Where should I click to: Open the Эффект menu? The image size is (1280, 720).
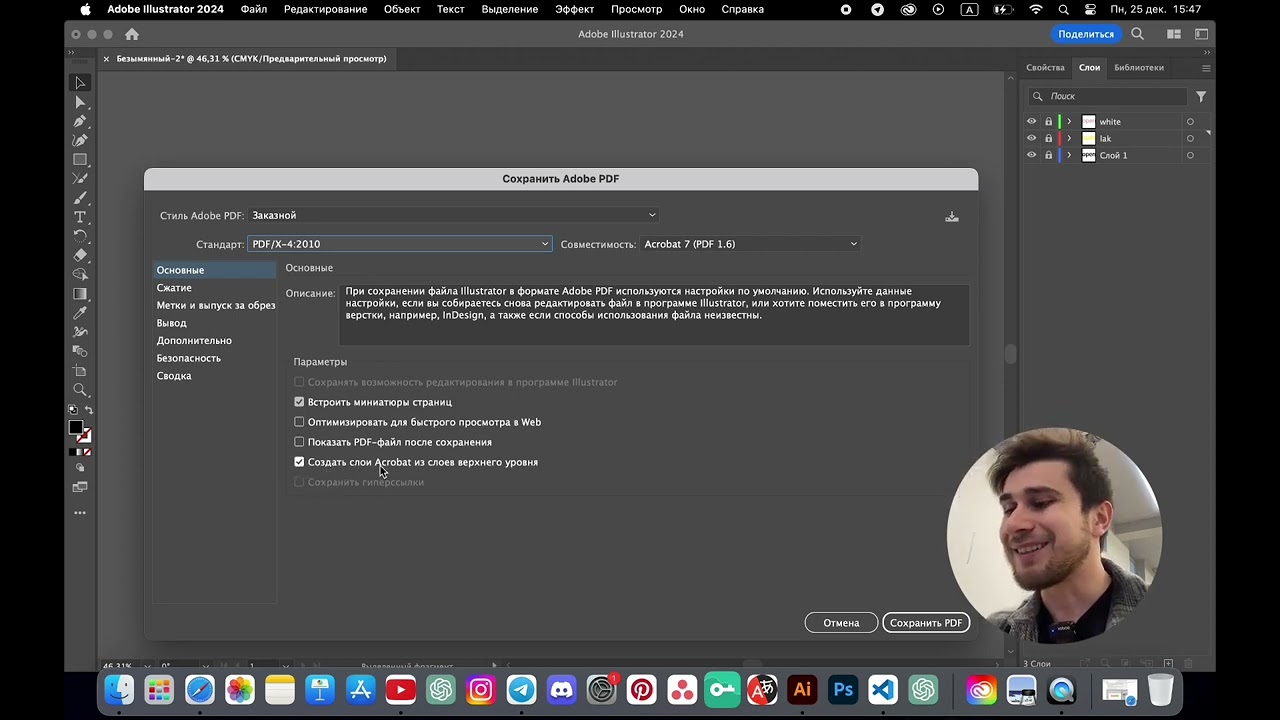(575, 10)
